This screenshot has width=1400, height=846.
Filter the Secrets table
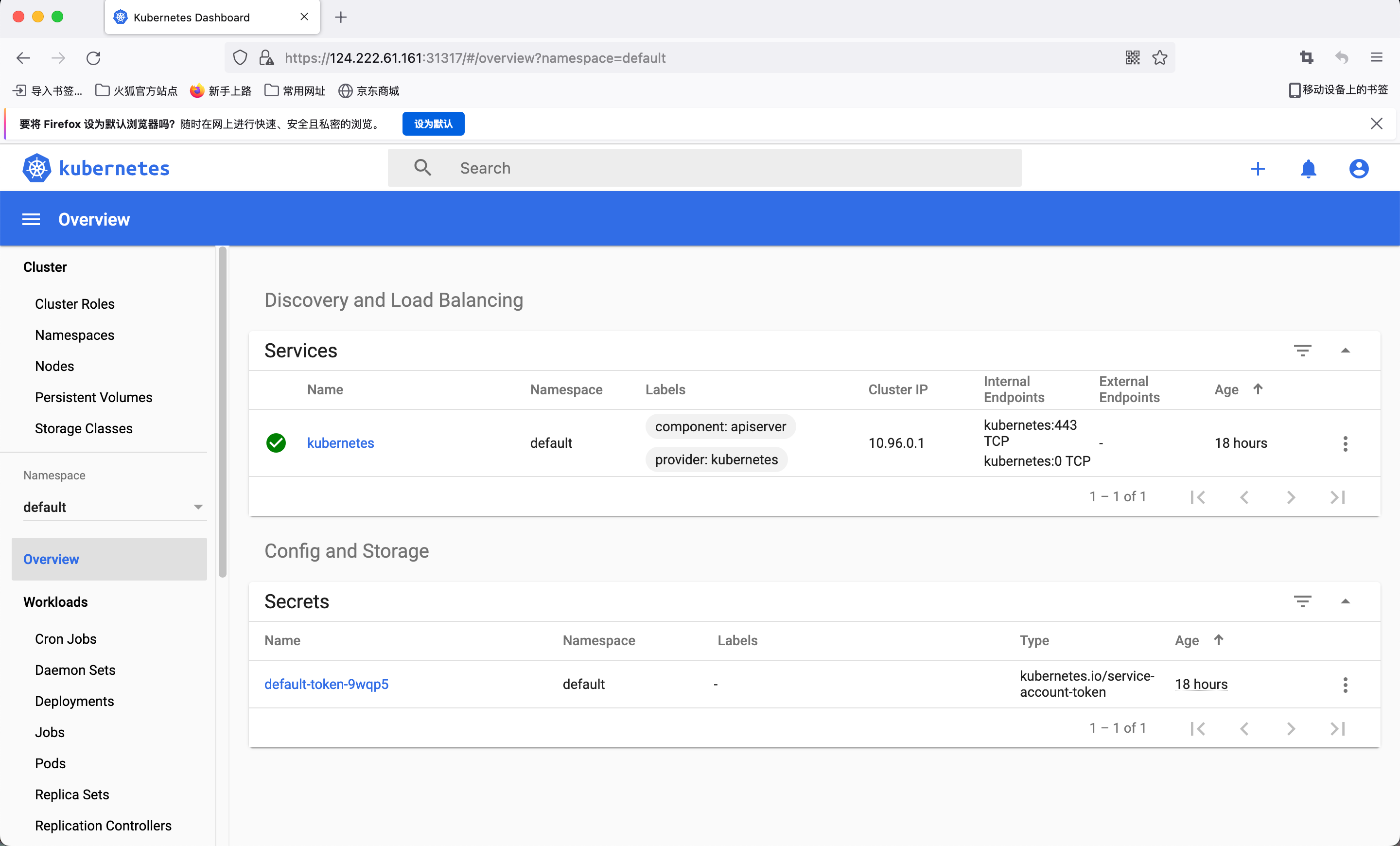pos(1302,601)
